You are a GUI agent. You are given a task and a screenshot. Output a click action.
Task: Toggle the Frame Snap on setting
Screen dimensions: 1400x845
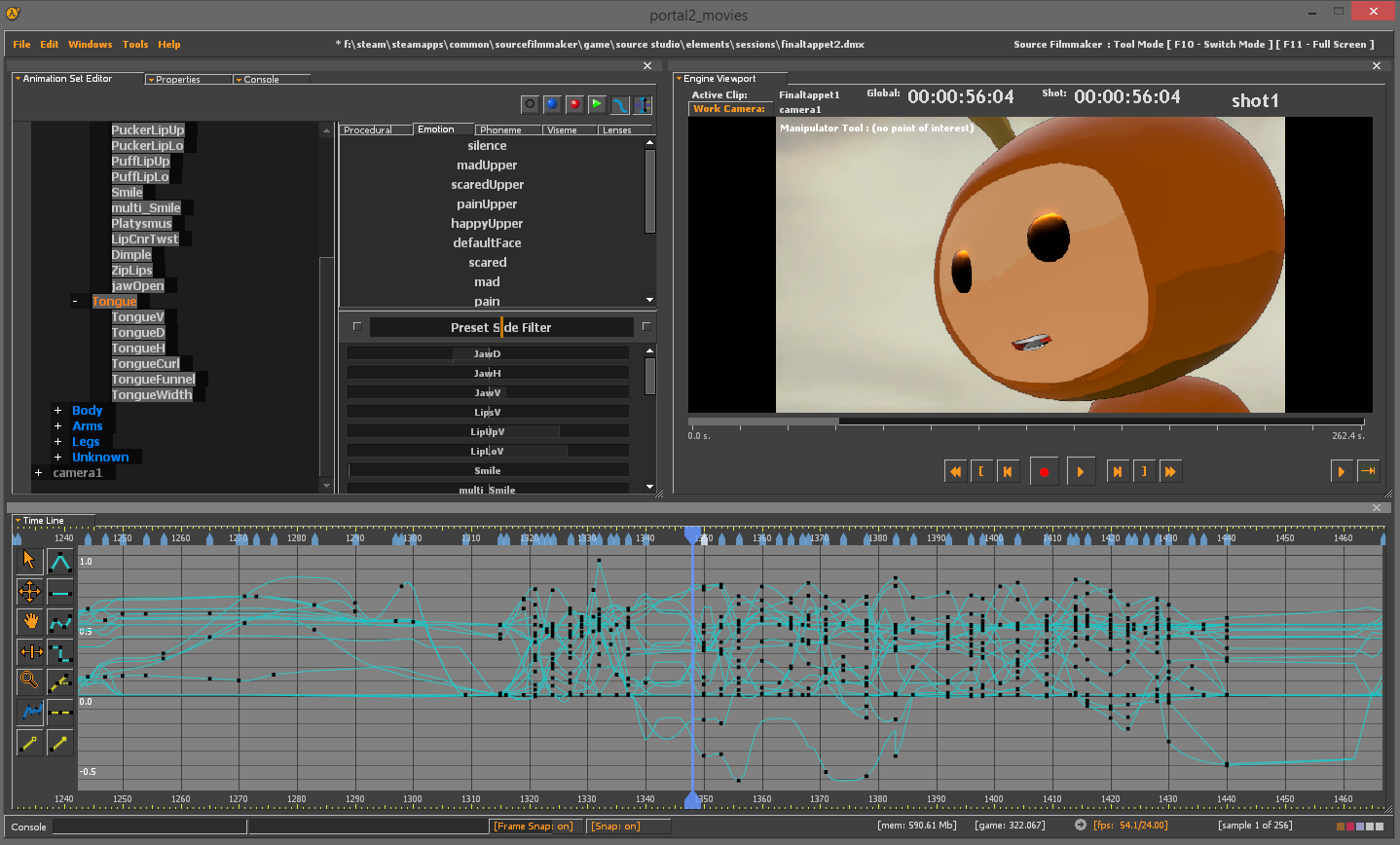pyautogui.click(x=534, y=826)
